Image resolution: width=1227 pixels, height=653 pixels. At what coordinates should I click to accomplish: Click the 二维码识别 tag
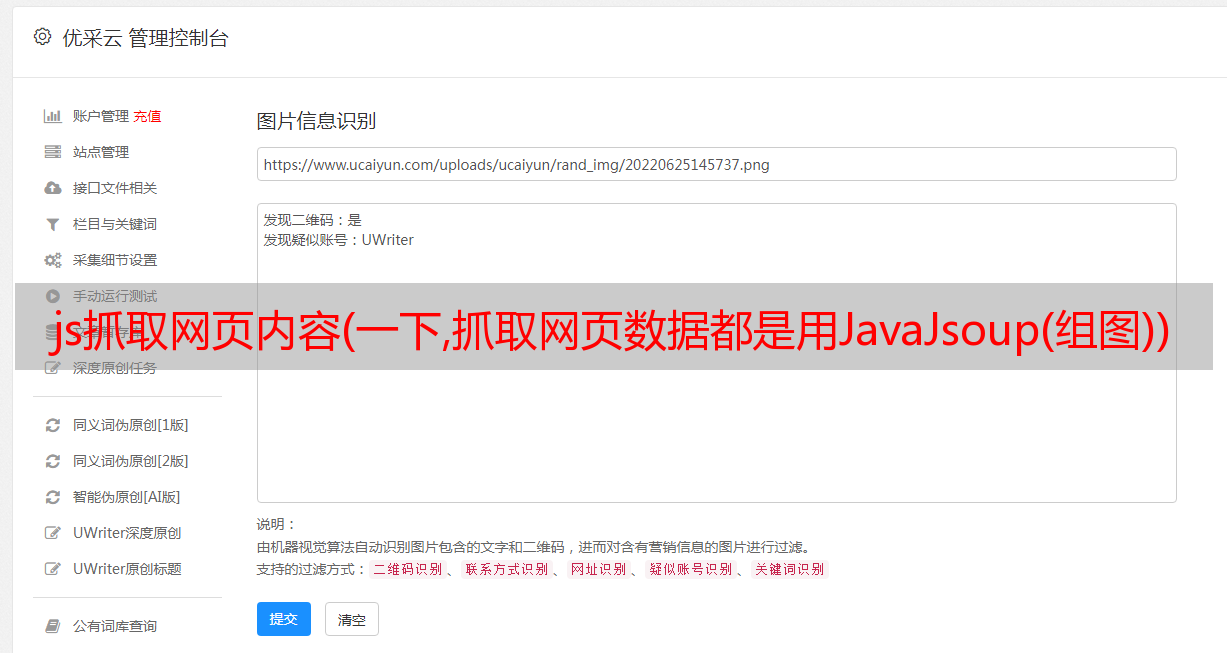coord(408,569)
